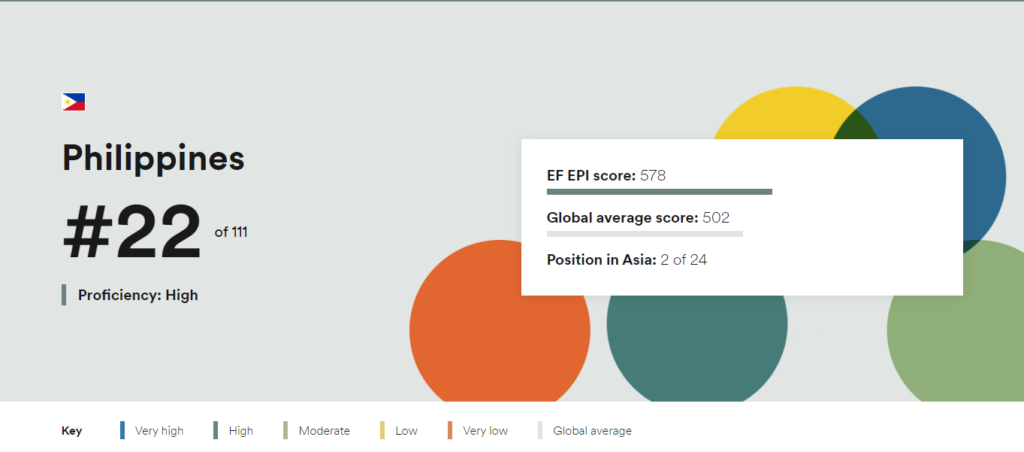Click the yellow 'Low' key swatch
This screenshot has width=1024, height=452.
point(382,430)
